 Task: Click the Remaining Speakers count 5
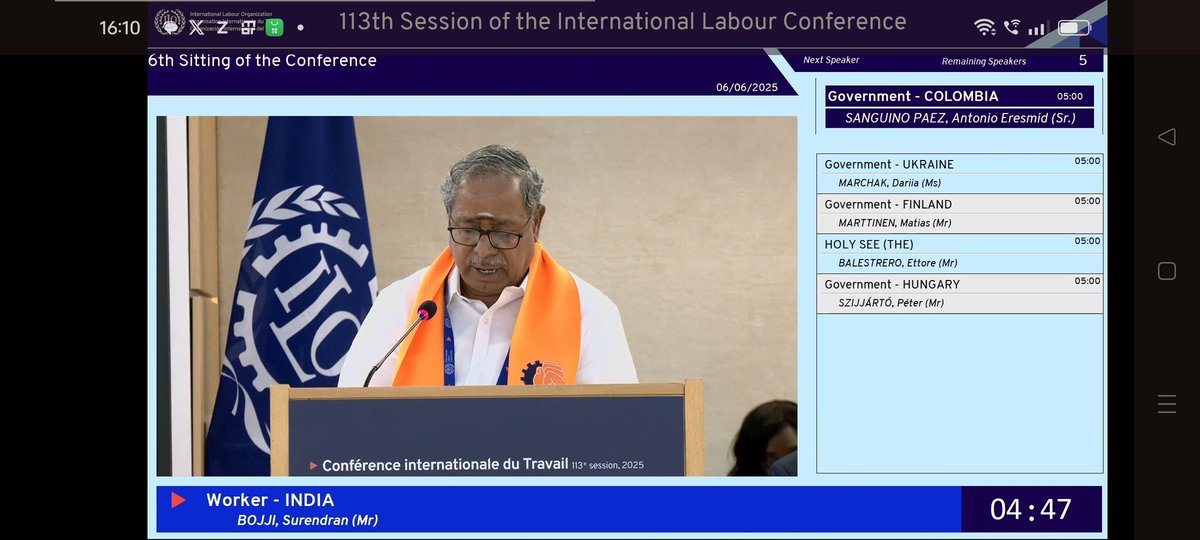point(1082,60)
